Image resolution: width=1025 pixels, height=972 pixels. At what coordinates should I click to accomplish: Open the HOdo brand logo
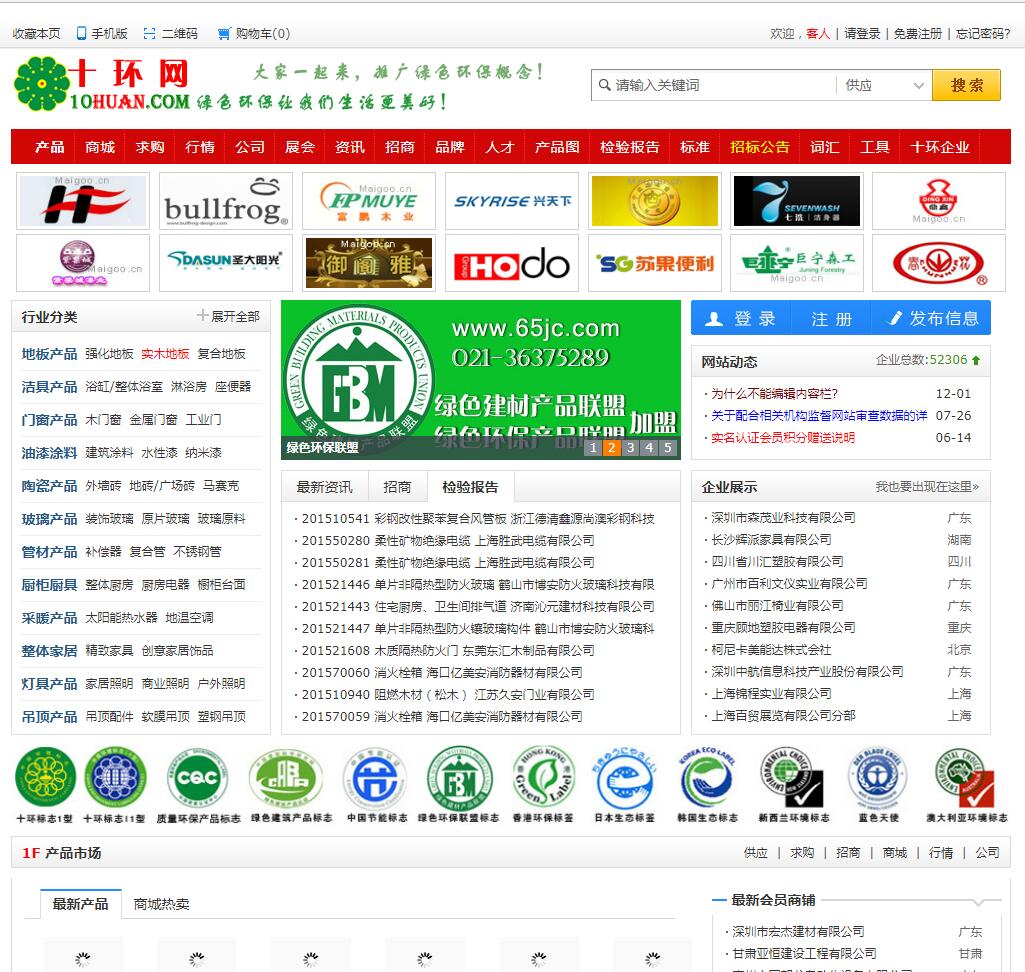[x=512, y=263]
